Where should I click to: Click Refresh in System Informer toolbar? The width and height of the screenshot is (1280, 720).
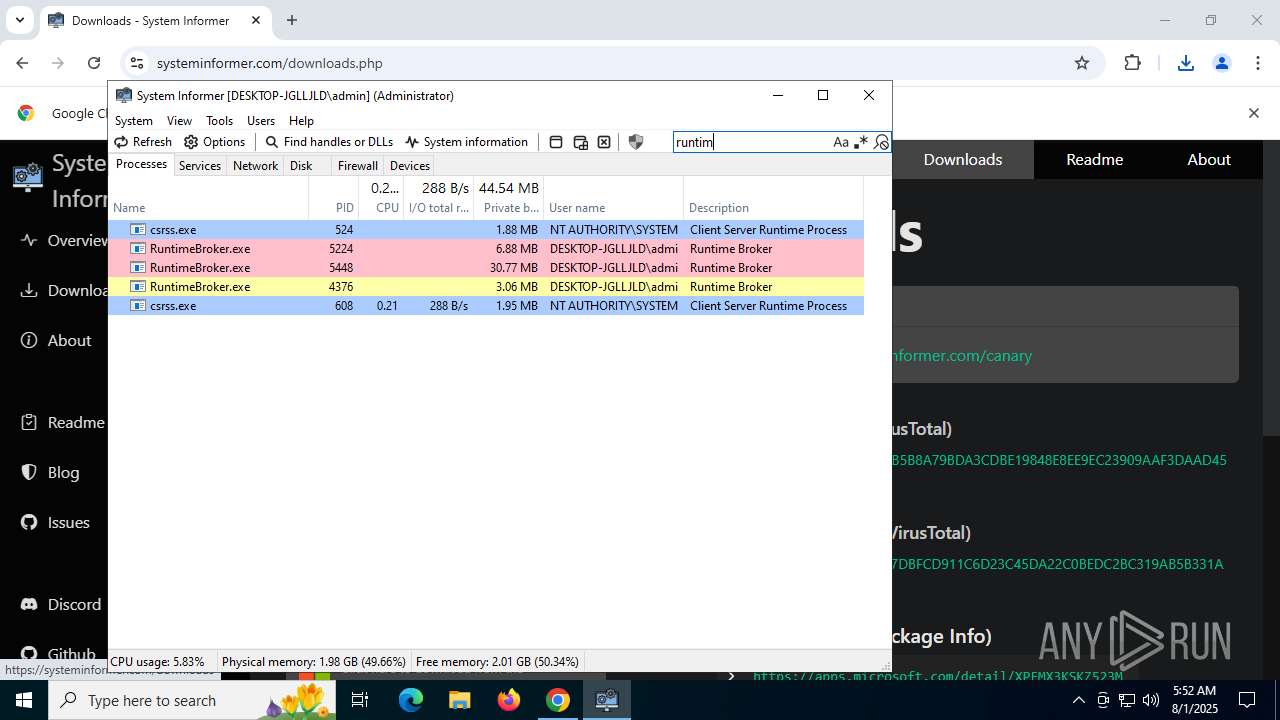coord(143,142)
